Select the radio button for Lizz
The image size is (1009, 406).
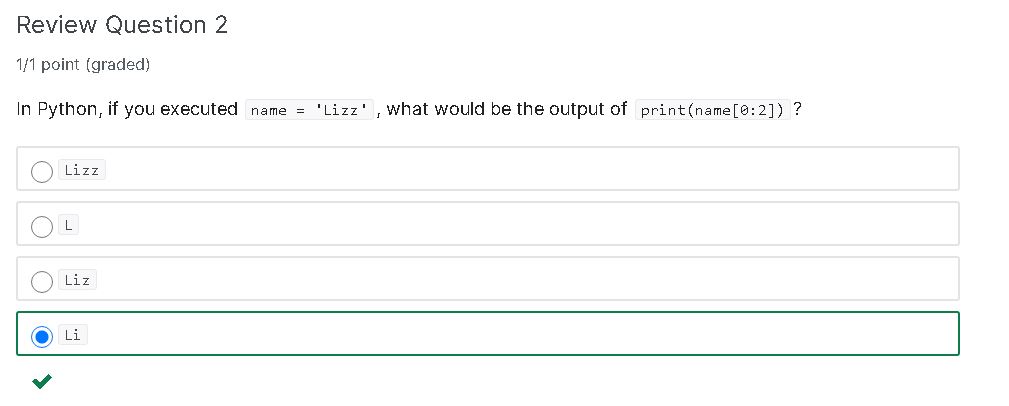click(x=42, y=171)
